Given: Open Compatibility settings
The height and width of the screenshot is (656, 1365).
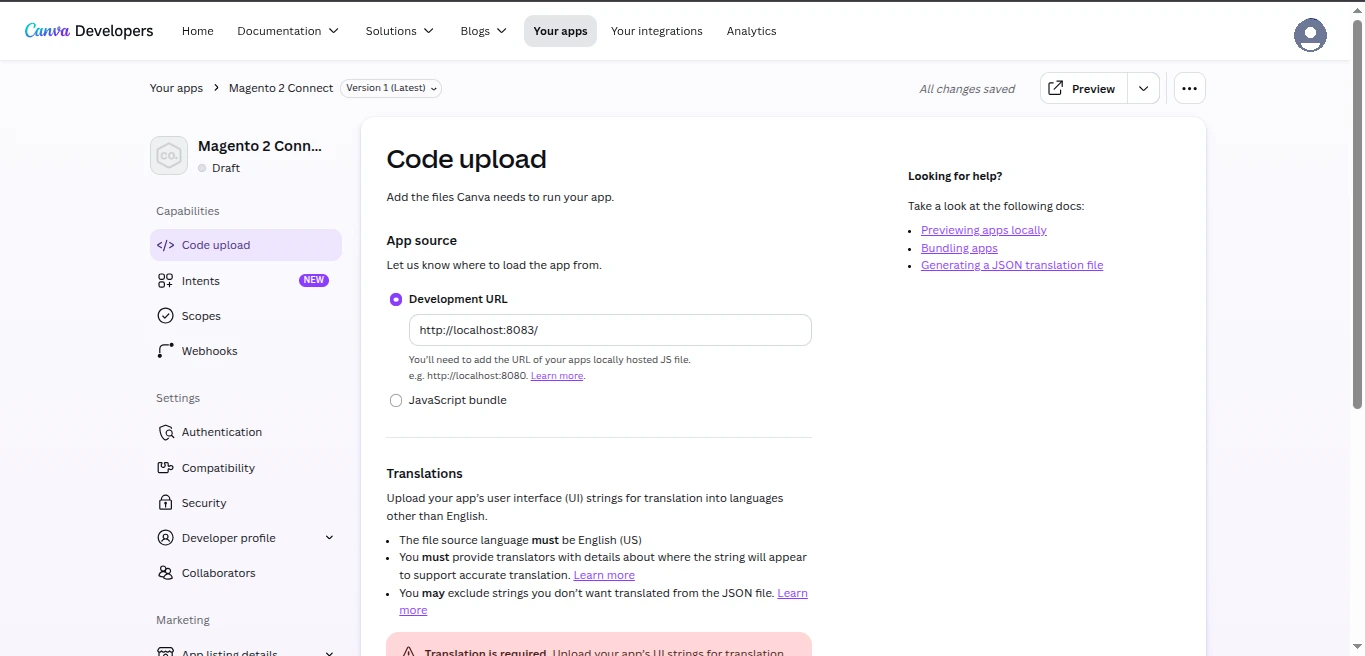Looking at the screenshot, I should (x=246, y=468).
